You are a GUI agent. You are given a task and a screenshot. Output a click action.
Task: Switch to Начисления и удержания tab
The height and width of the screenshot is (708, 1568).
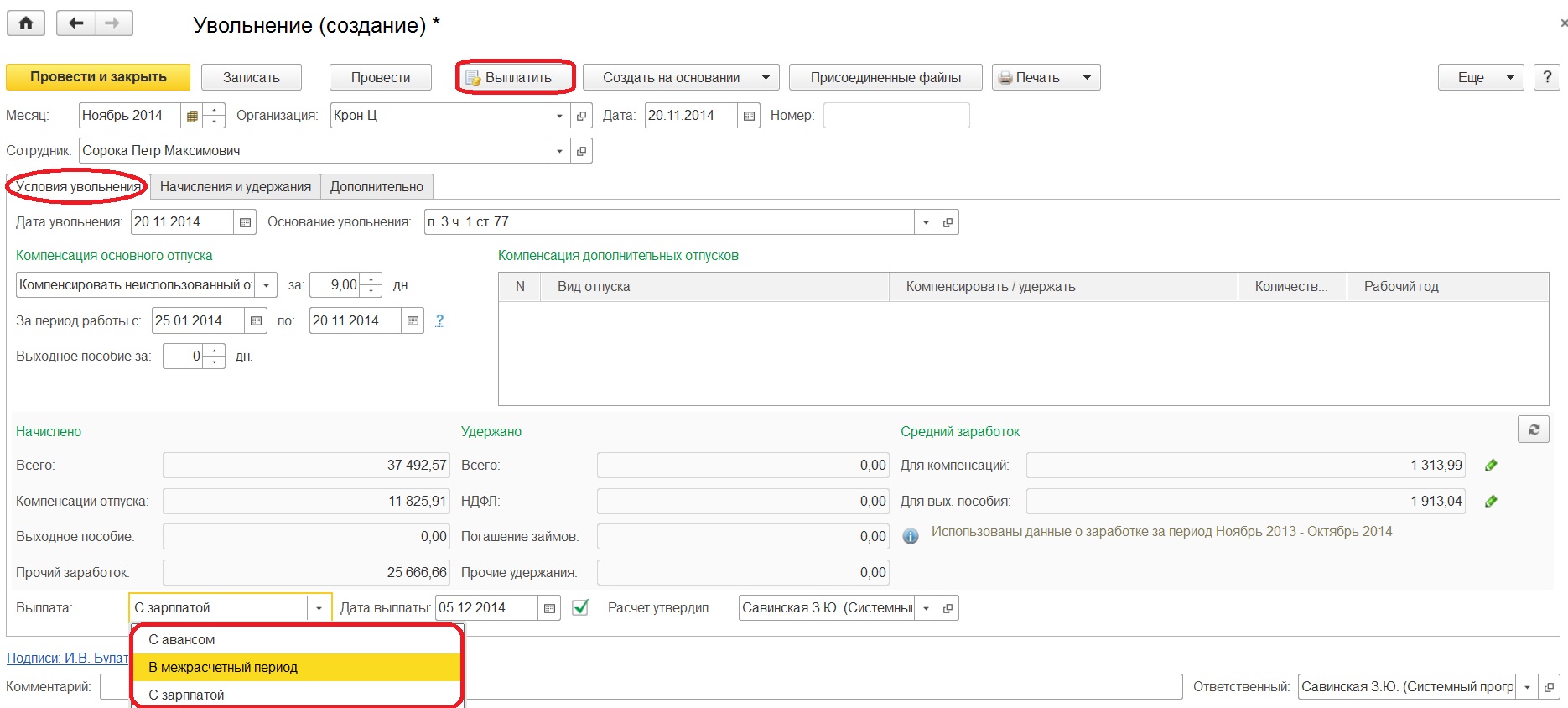(x=235, y=186)
